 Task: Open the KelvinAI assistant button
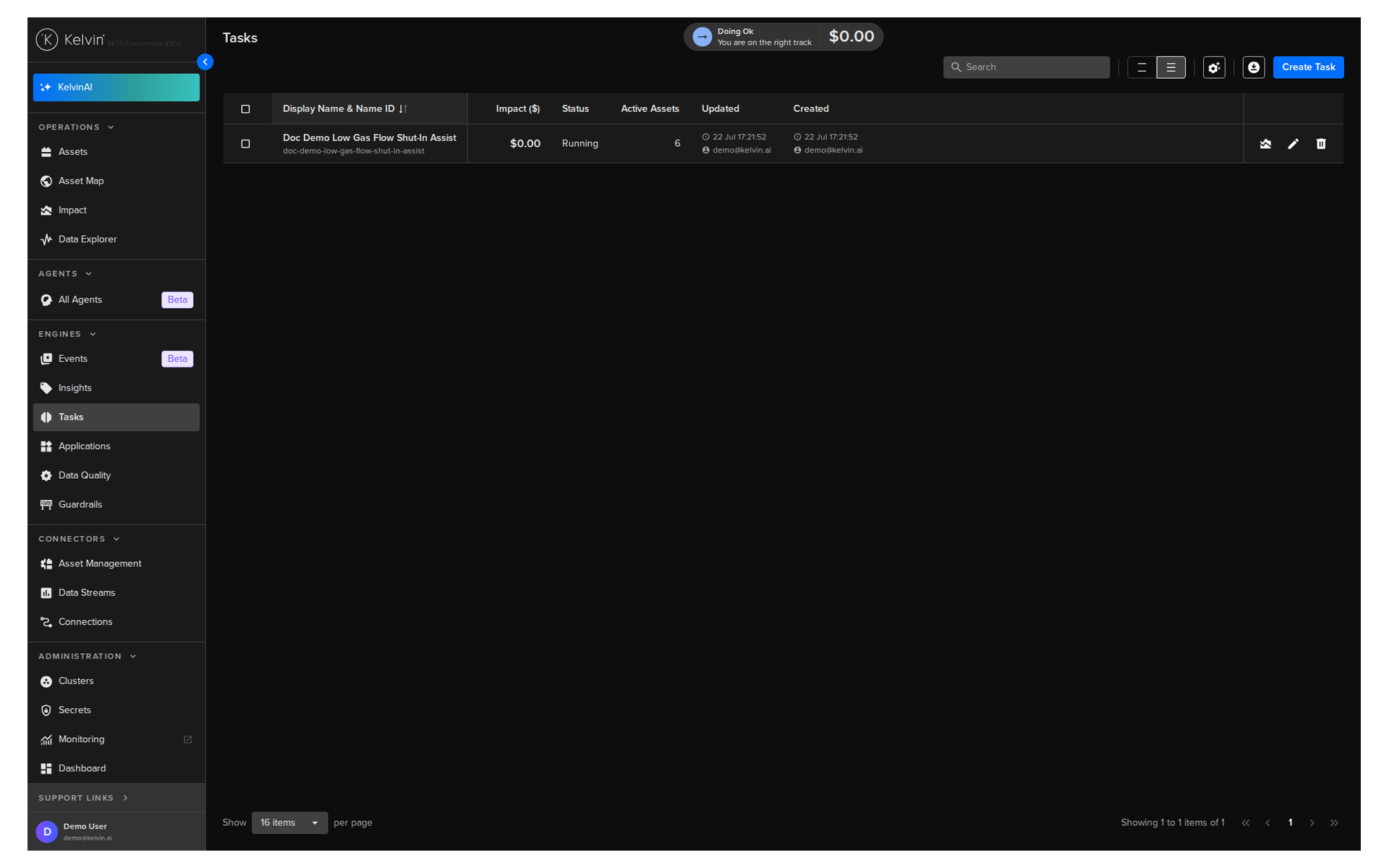tap(116, 88)
